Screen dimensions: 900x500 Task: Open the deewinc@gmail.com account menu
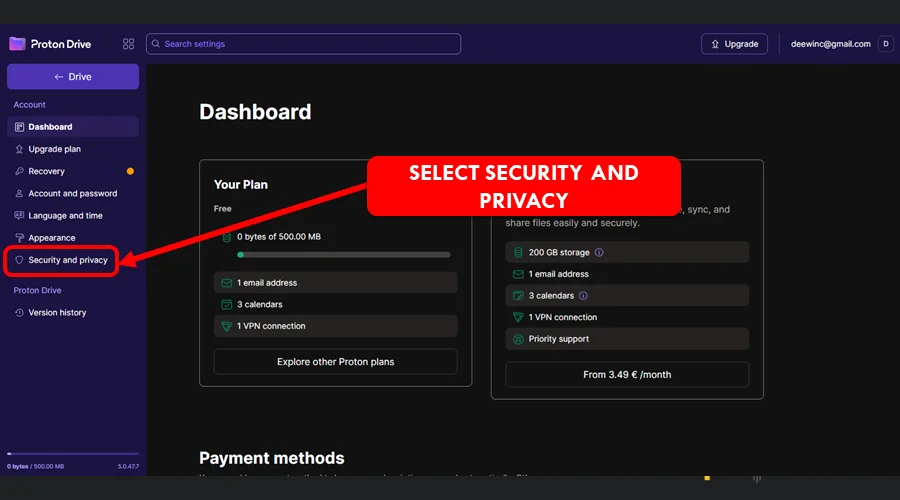830,44
